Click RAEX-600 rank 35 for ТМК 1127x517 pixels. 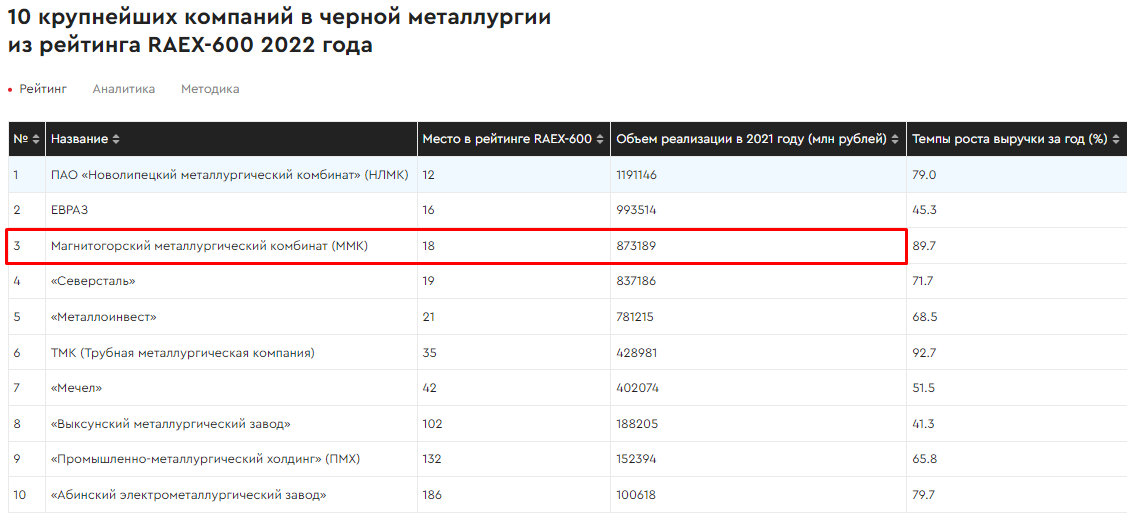click(x=430, y=352)
